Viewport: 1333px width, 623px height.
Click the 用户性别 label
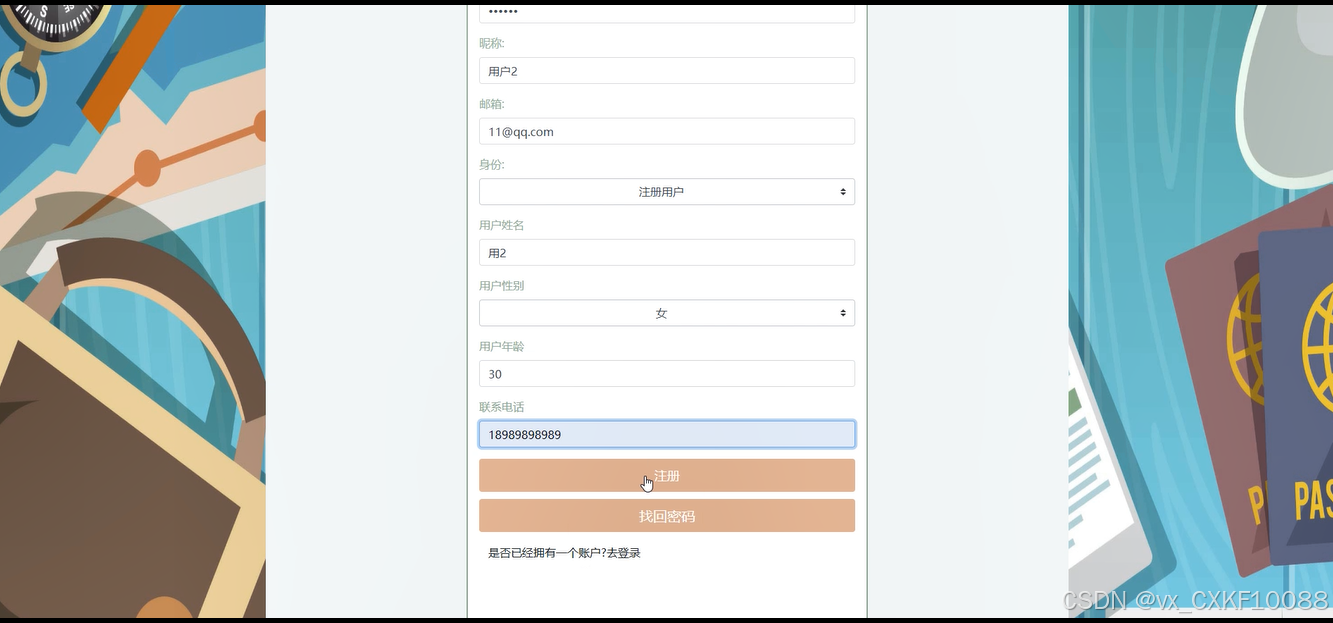502,286
